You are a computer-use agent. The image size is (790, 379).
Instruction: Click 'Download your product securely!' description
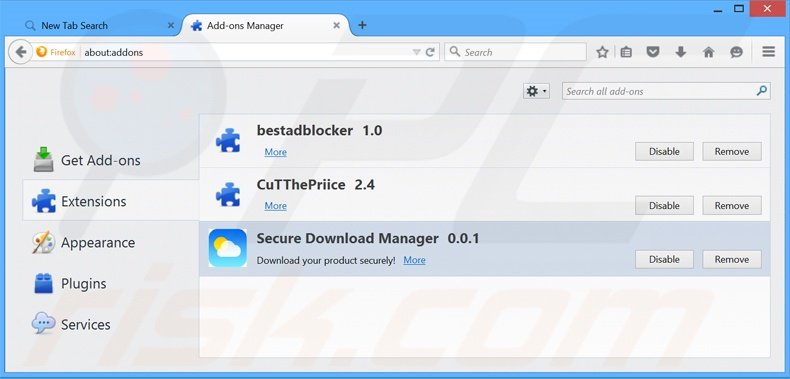(326, 261)
